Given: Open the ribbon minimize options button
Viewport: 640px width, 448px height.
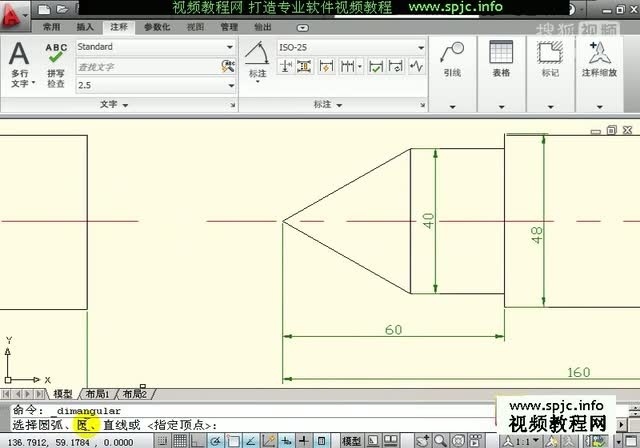Looking at the screenshot, I should (302, 28).
